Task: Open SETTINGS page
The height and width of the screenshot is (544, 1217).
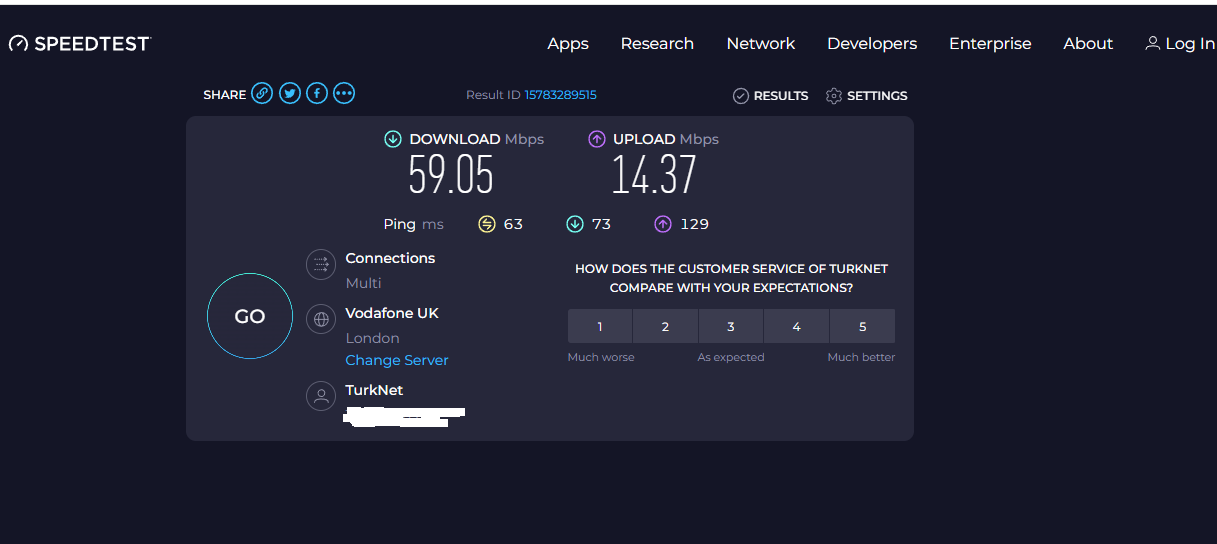Action: click(877, 96)
